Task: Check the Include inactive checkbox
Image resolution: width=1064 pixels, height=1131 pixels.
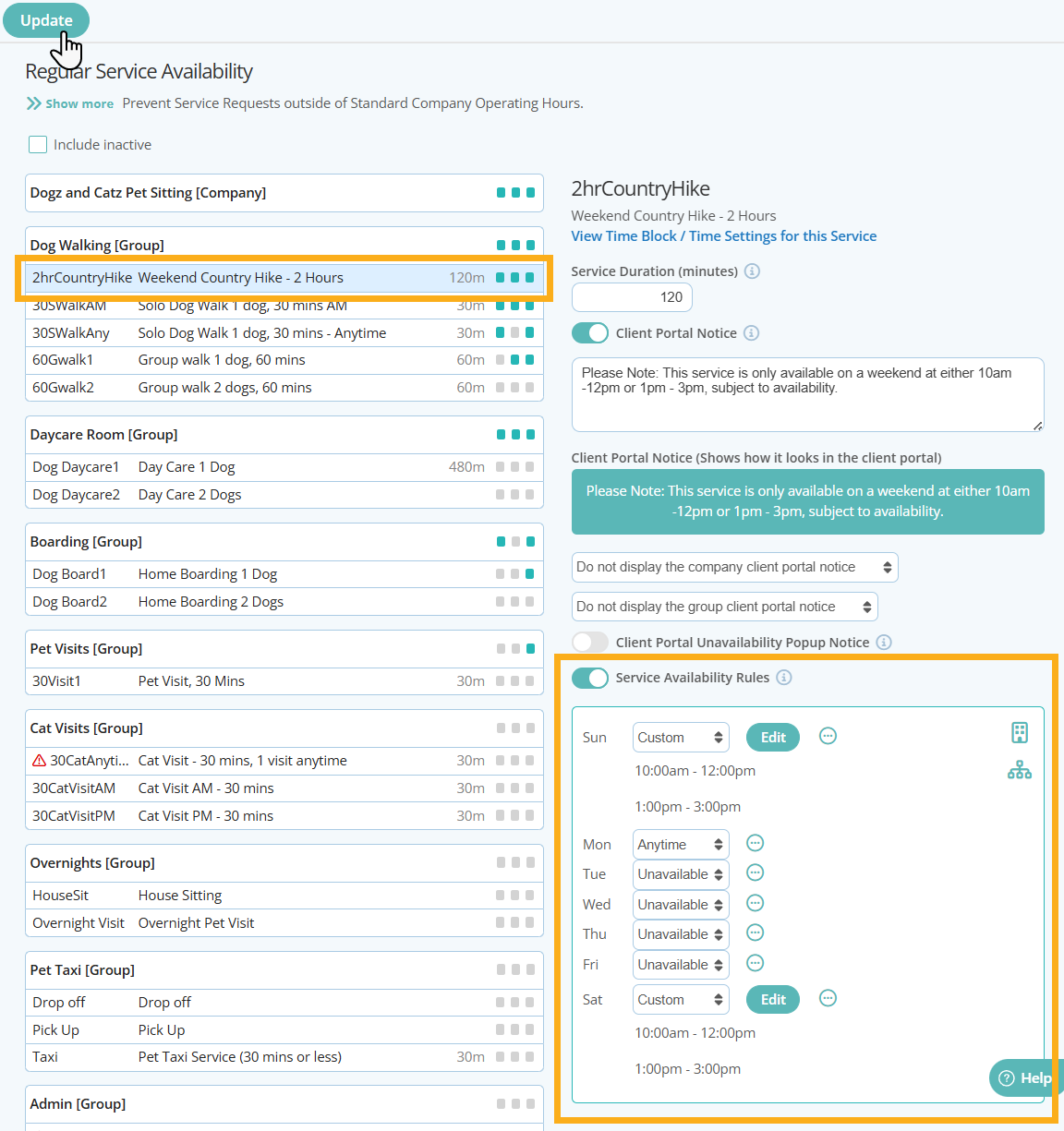Action: coord(37,144)
